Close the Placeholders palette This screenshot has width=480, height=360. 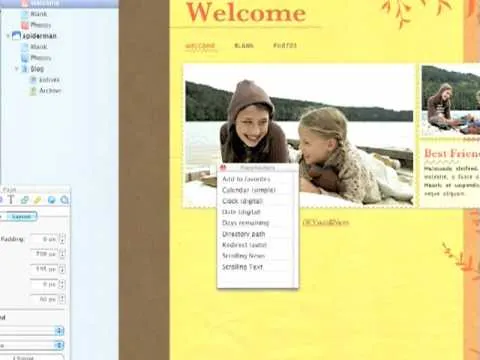pos(223,168)
